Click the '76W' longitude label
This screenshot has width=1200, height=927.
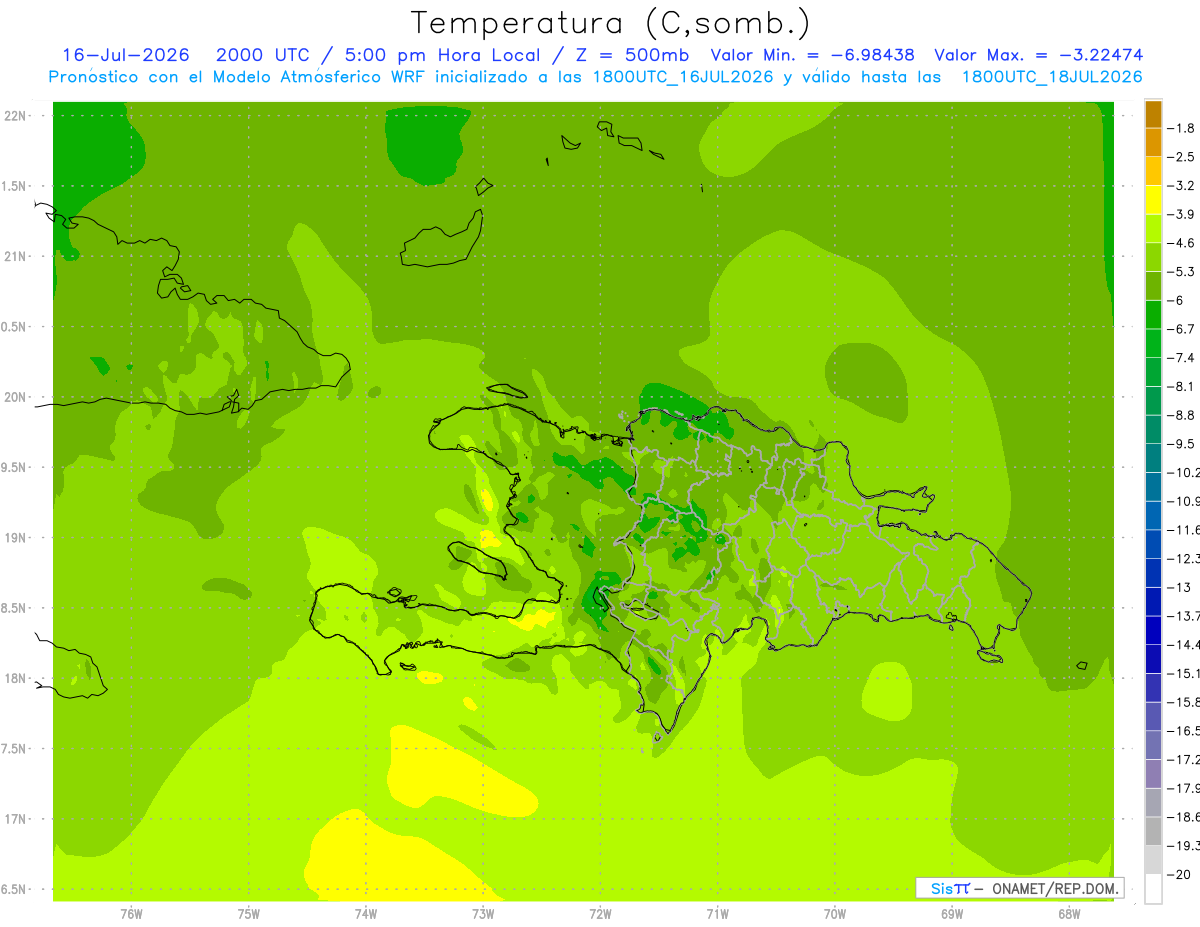131,914
